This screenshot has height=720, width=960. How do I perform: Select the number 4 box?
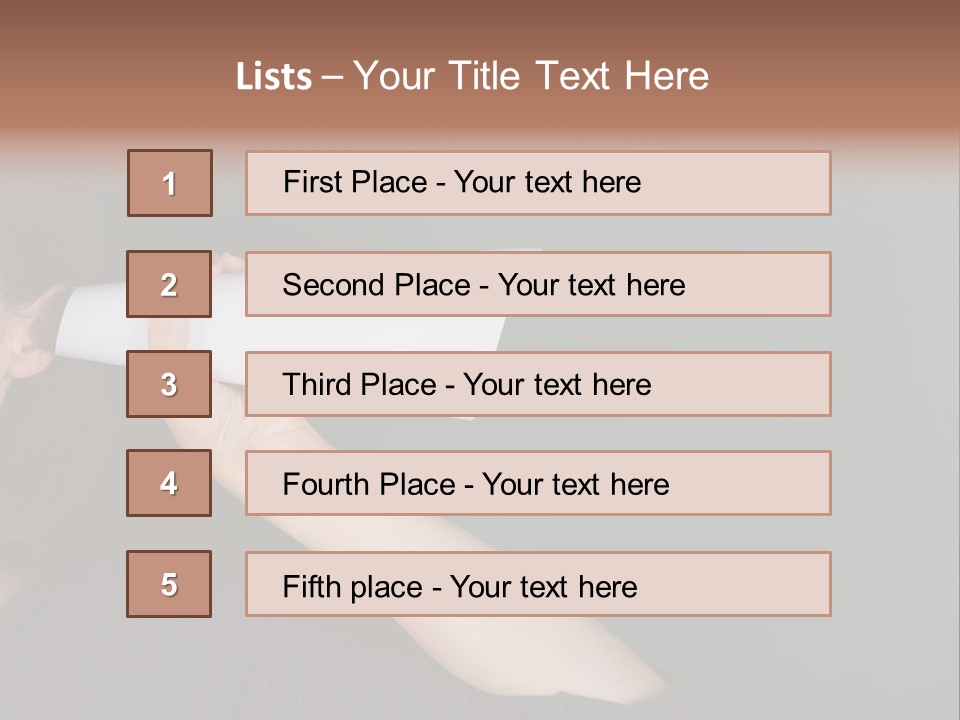169,483
